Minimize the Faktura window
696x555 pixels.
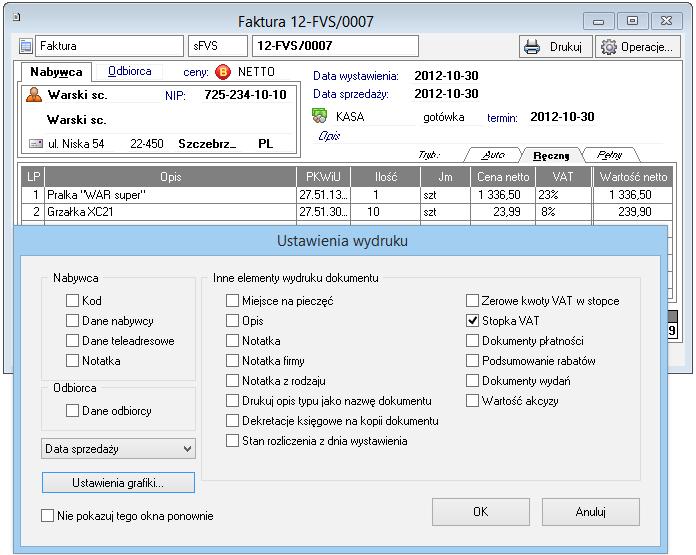pos(598,21)
